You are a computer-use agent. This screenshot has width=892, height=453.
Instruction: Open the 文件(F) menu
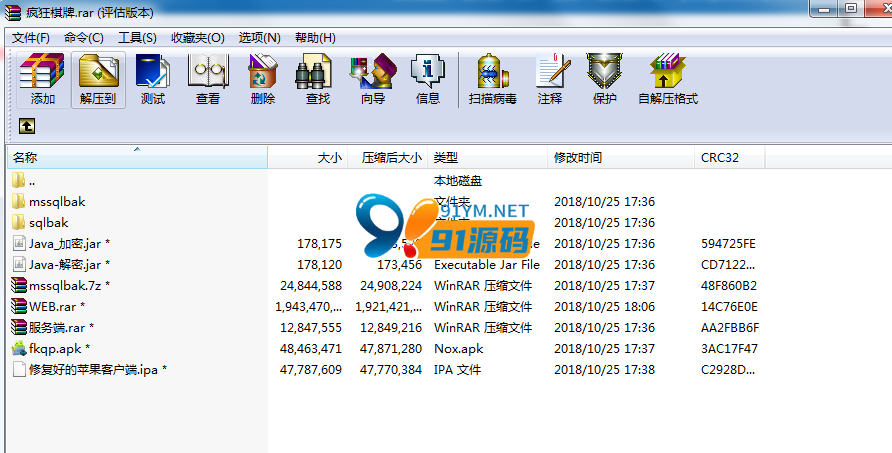(x=31, y=38)
